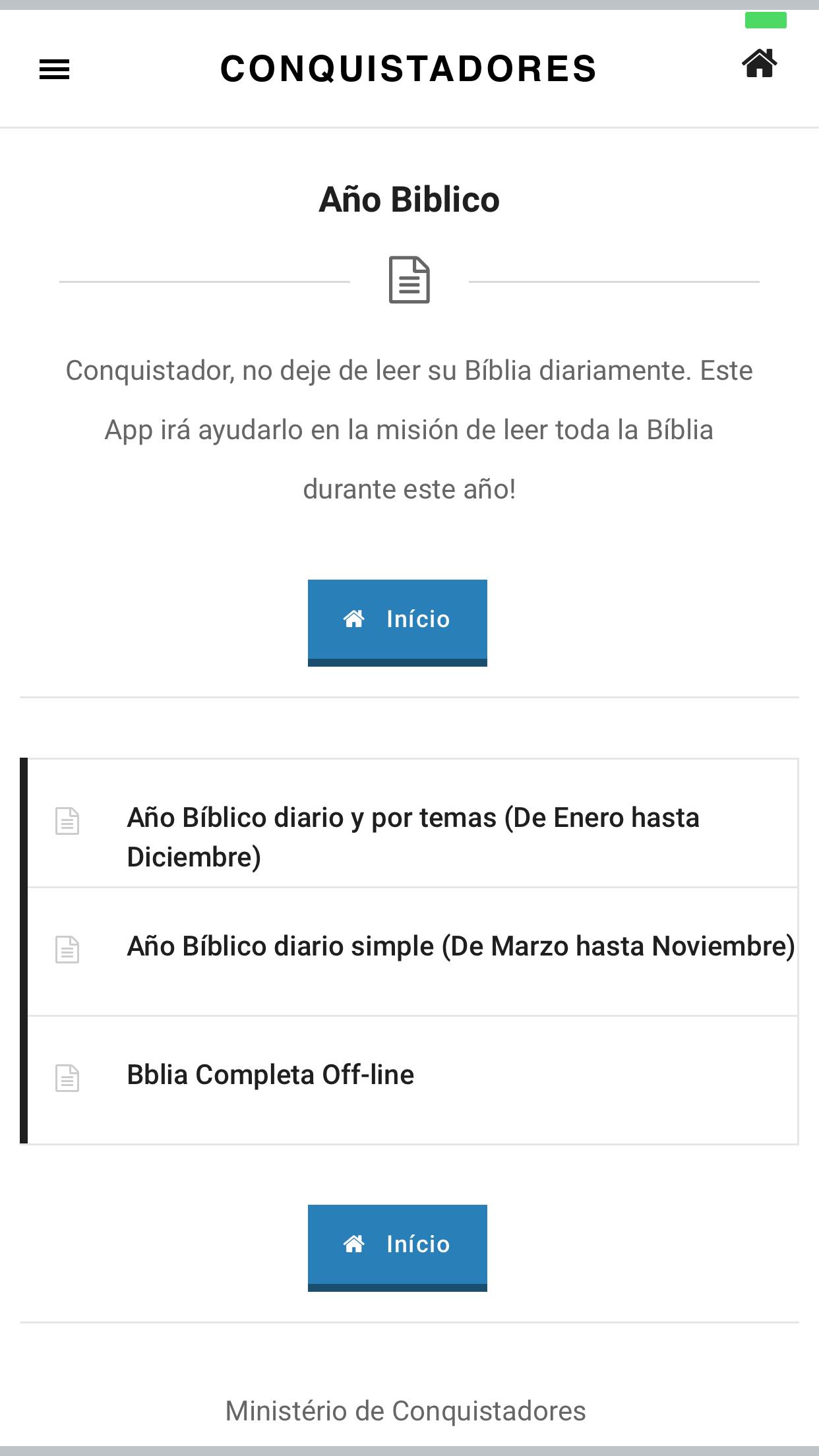This screenshot has height=1456, width=819.
Task: Click the green indicator at the top right
Action: point(766,20)
